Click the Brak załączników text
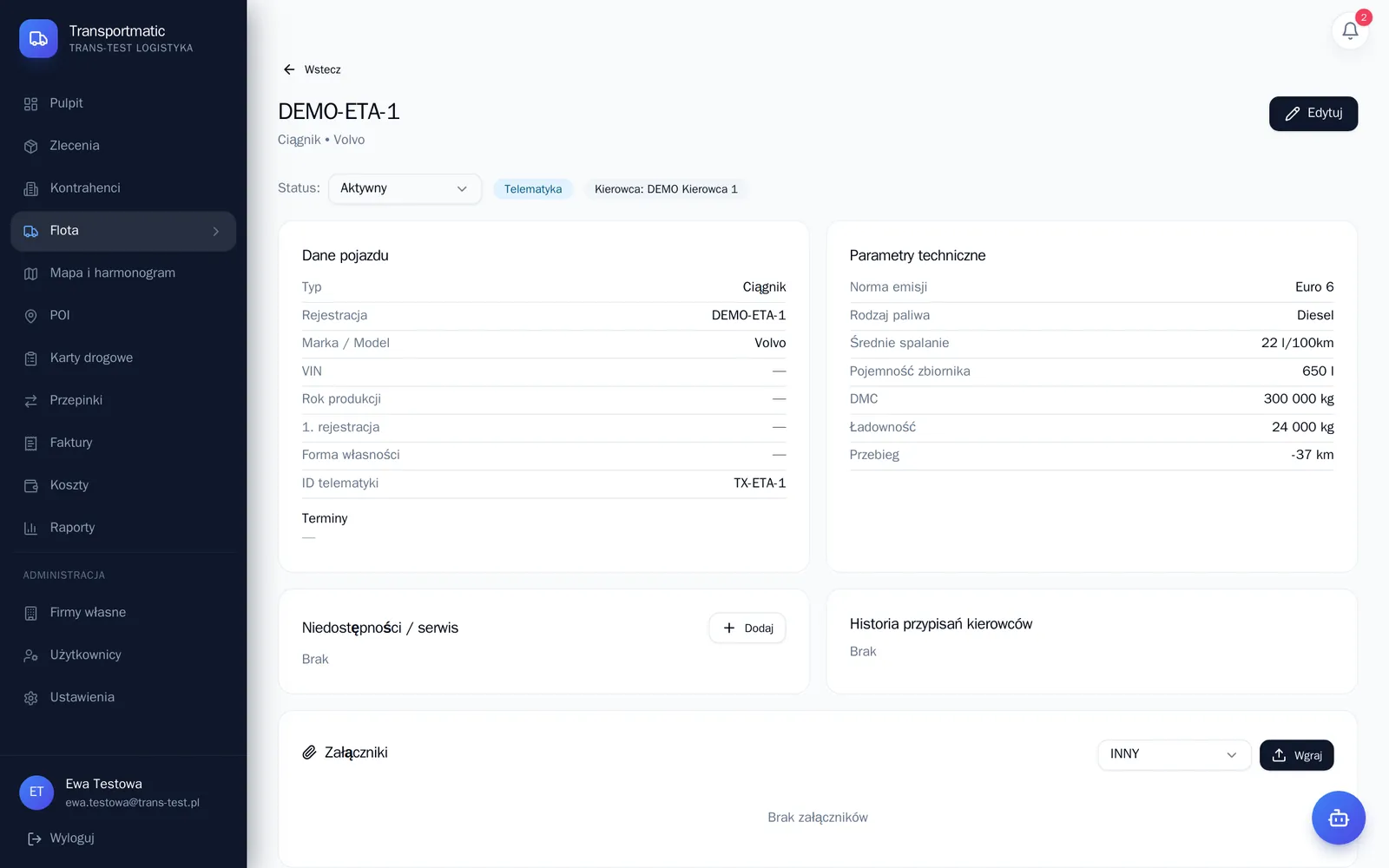This screenshot has height=868, width=1389. tap(818, 818)
